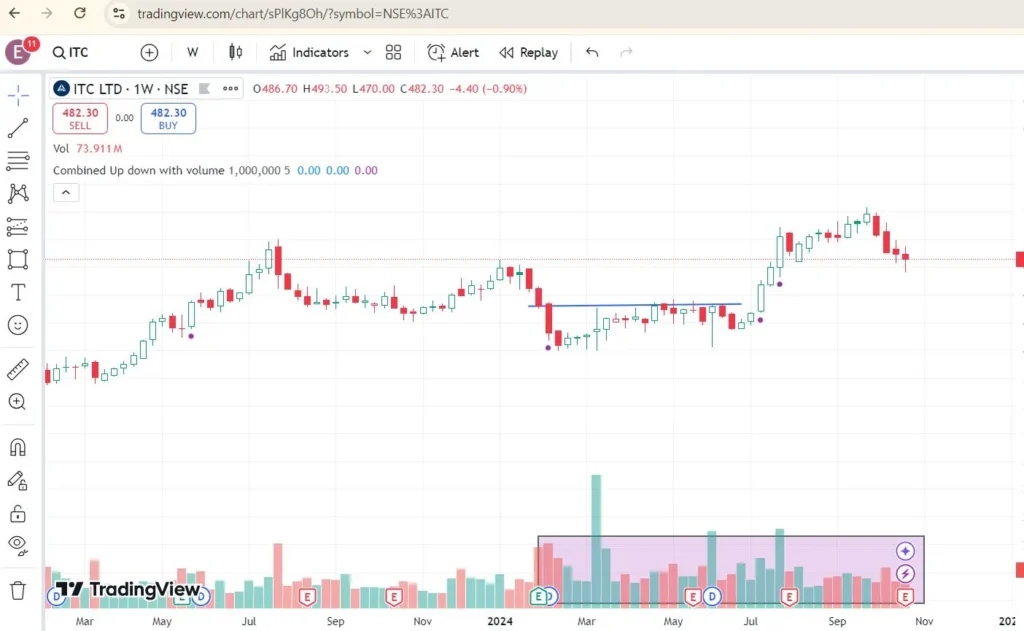1024x631 pixels.
Task: Expand the Indicators favorites dropdown arrow
Action: pyautogui.click(x=367, y=53)
